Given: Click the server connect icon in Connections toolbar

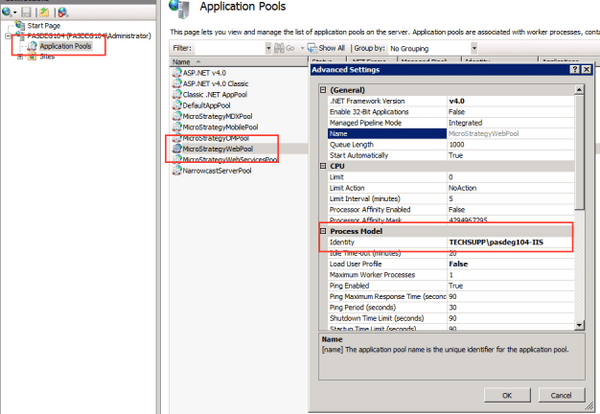Looking at the screenshot, I should coord(63,12).
